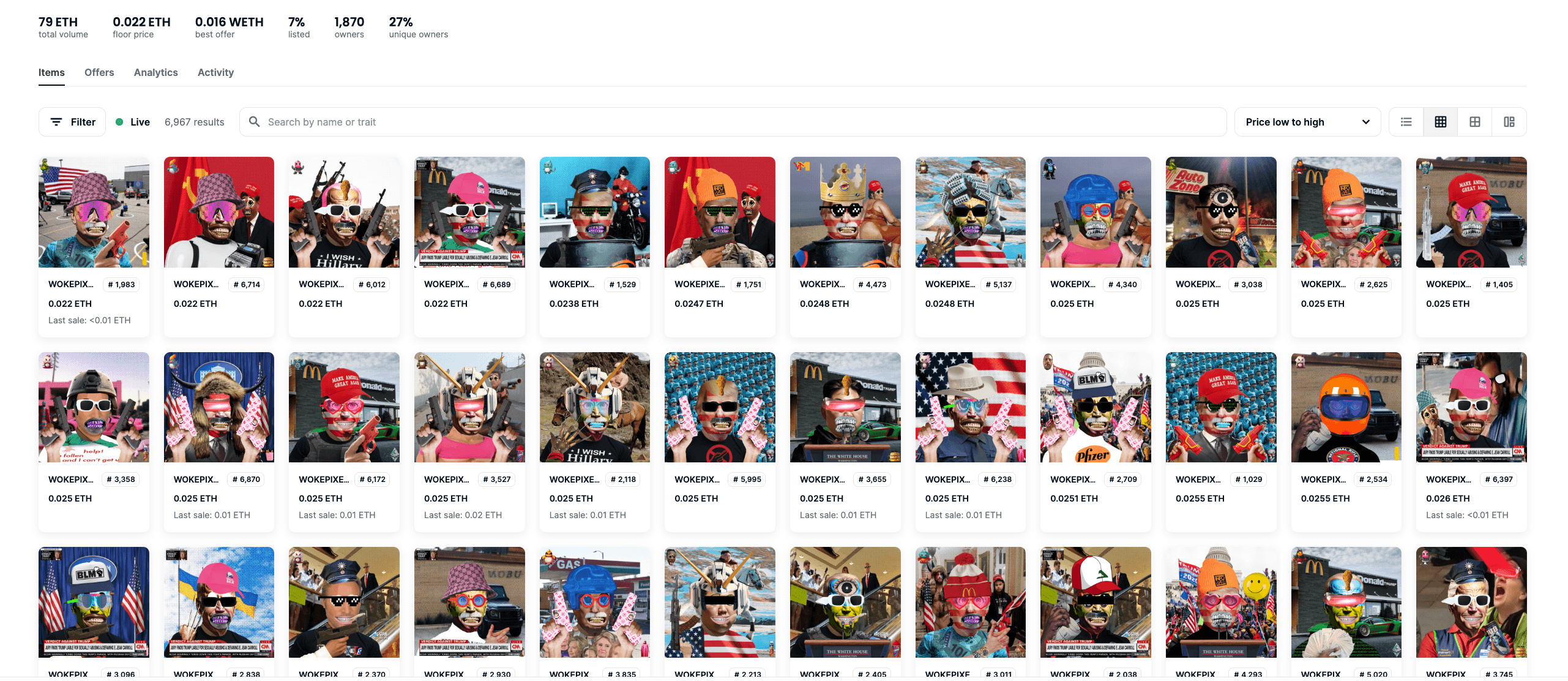View the Pfizer shirt NFT #2,709

[x=1096, y=407]
